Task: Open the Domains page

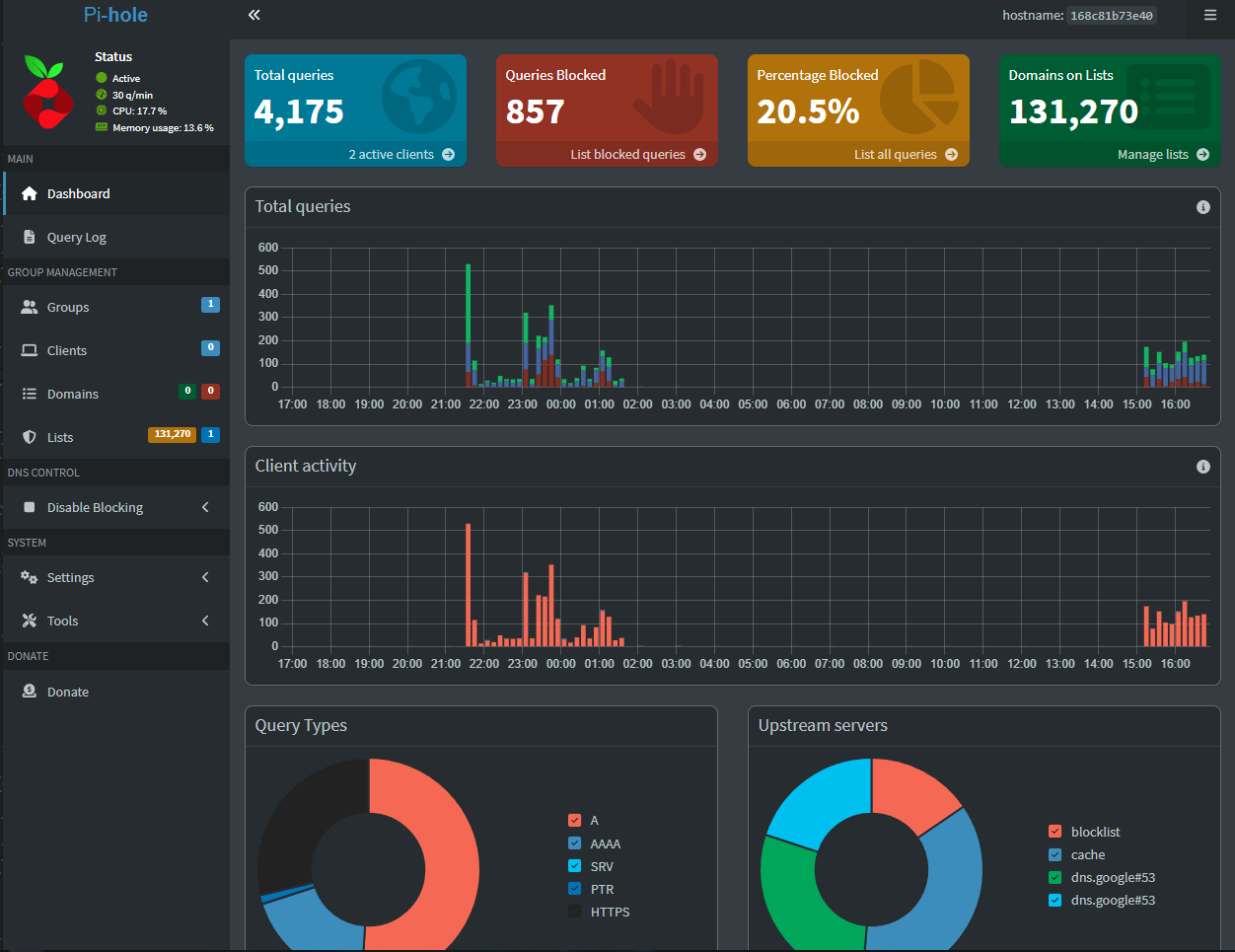Action: (116, 394)
